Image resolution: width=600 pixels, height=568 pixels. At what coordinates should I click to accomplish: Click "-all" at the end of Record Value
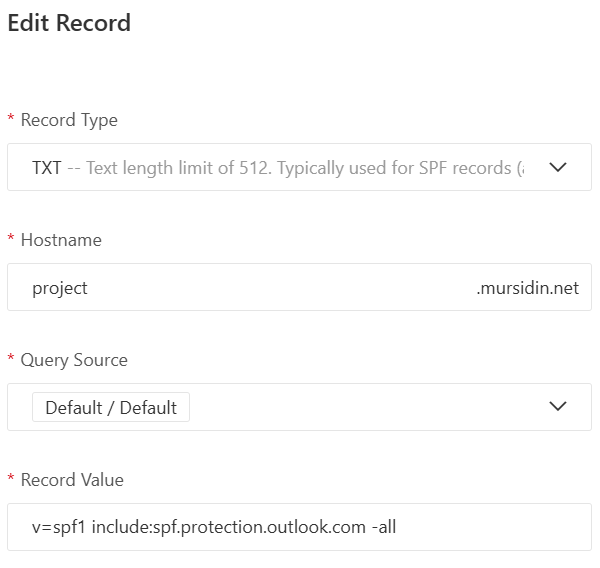point(383,527)
